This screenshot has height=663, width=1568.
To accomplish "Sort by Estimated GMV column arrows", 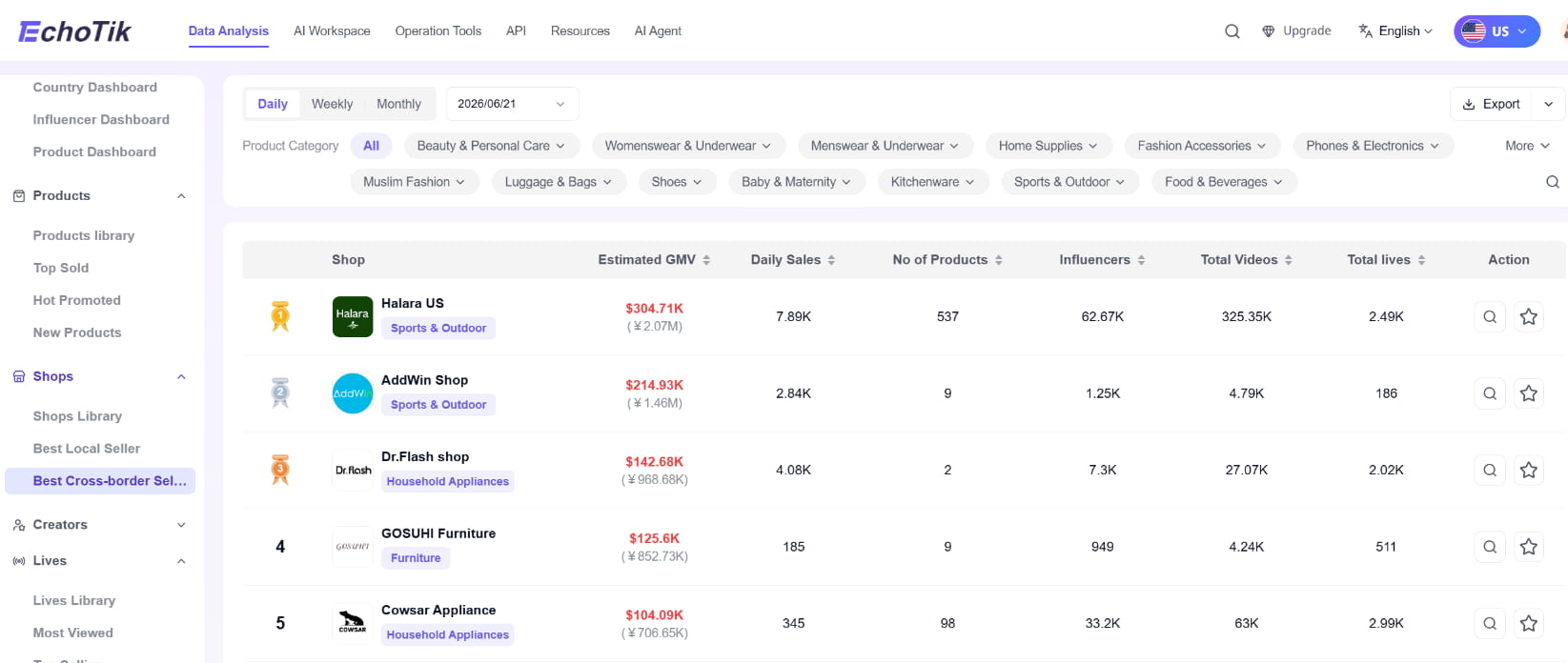I will (x=706, y=260).
